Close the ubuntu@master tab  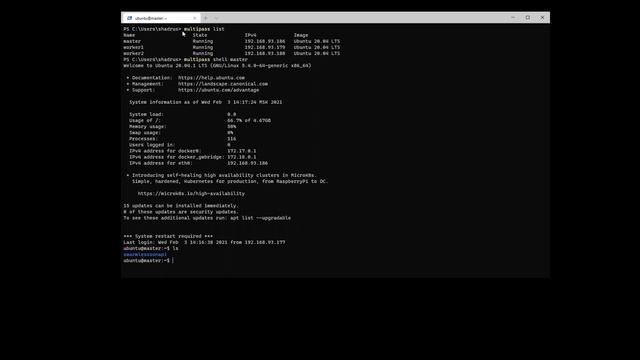click(195, 18)
